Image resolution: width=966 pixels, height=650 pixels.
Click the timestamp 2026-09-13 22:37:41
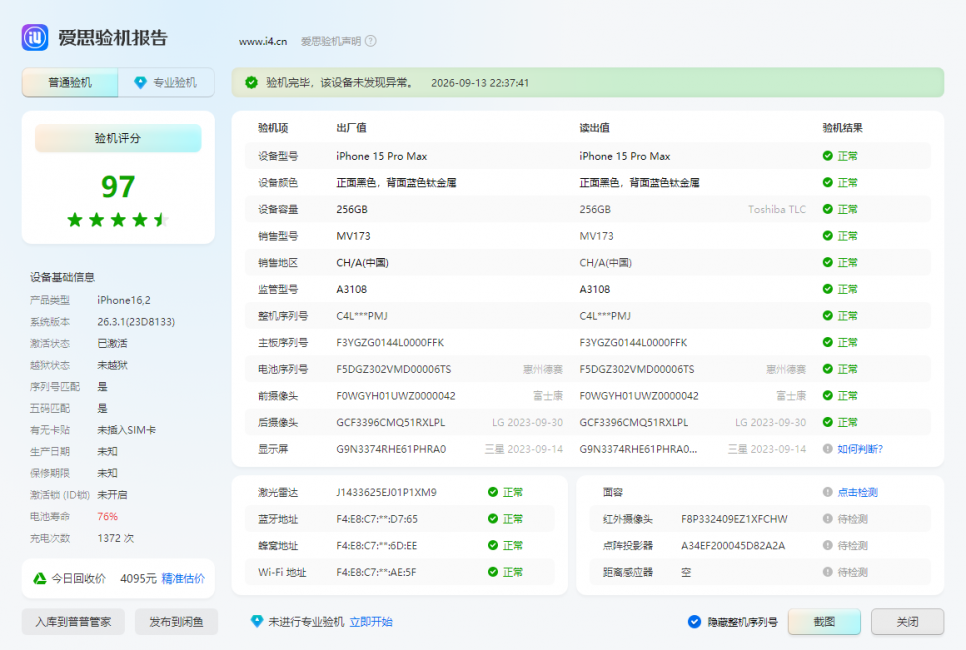480,83
